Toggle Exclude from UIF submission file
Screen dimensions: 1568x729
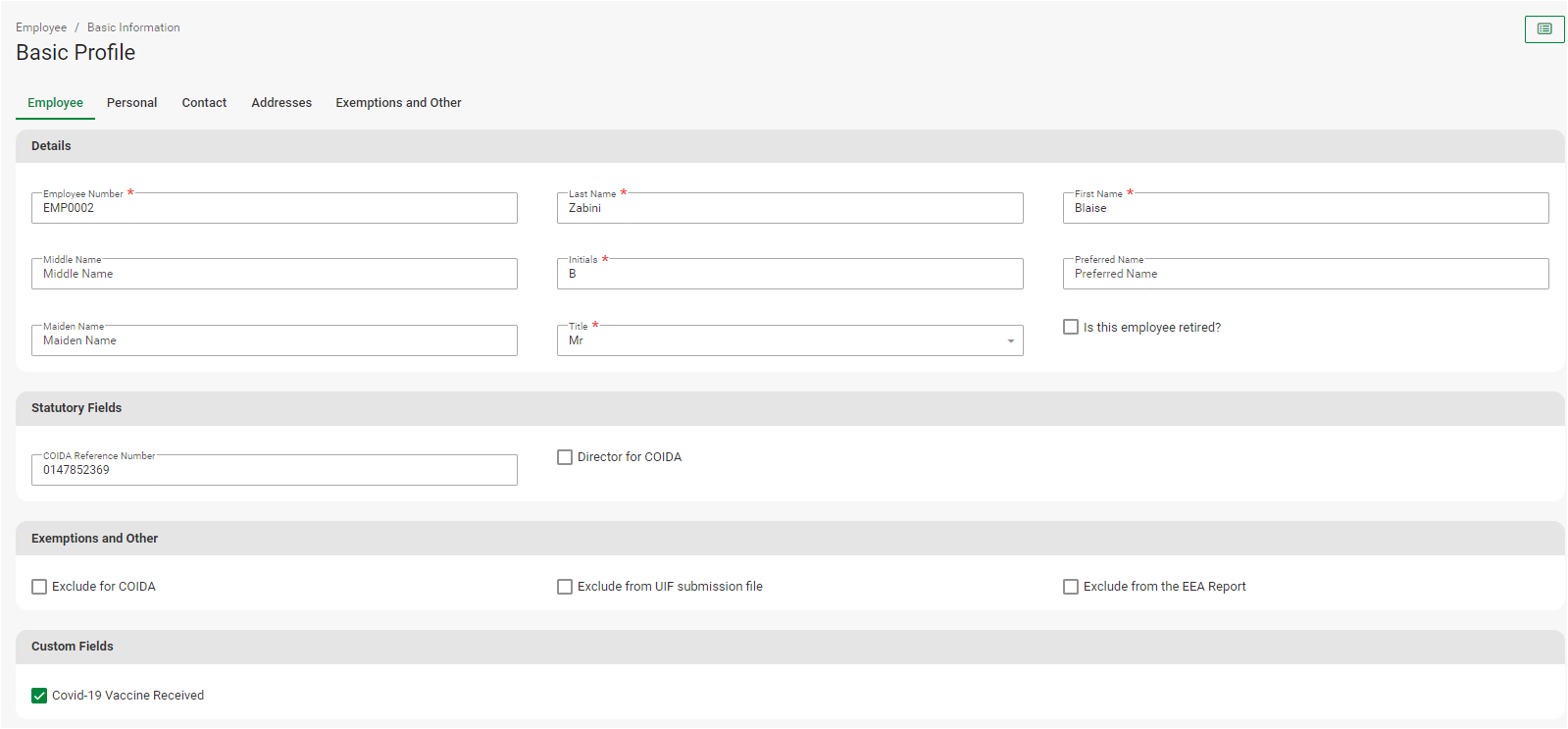(565, 587)
